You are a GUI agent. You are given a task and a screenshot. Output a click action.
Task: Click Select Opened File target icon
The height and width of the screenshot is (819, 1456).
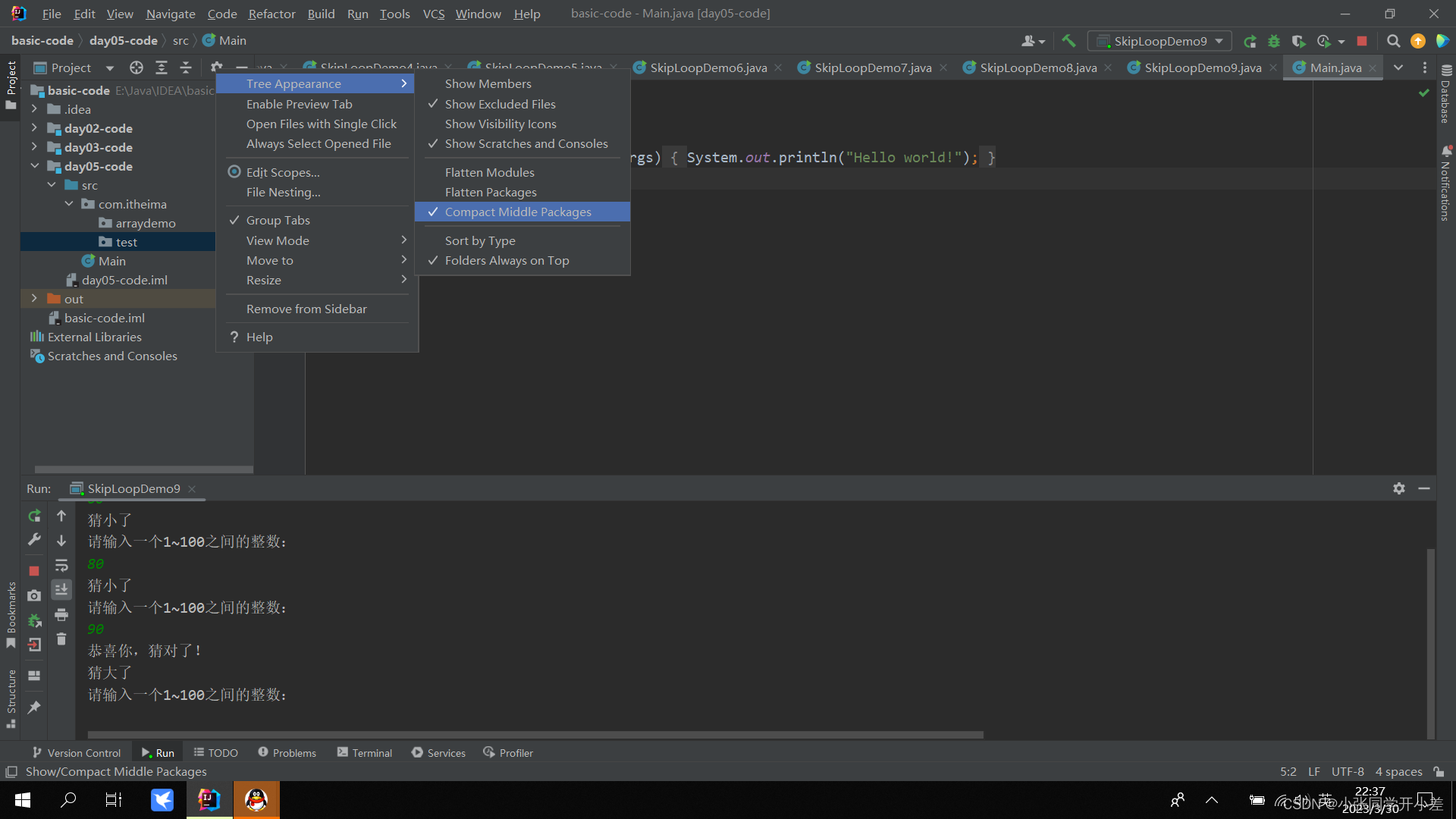[136, 67]
